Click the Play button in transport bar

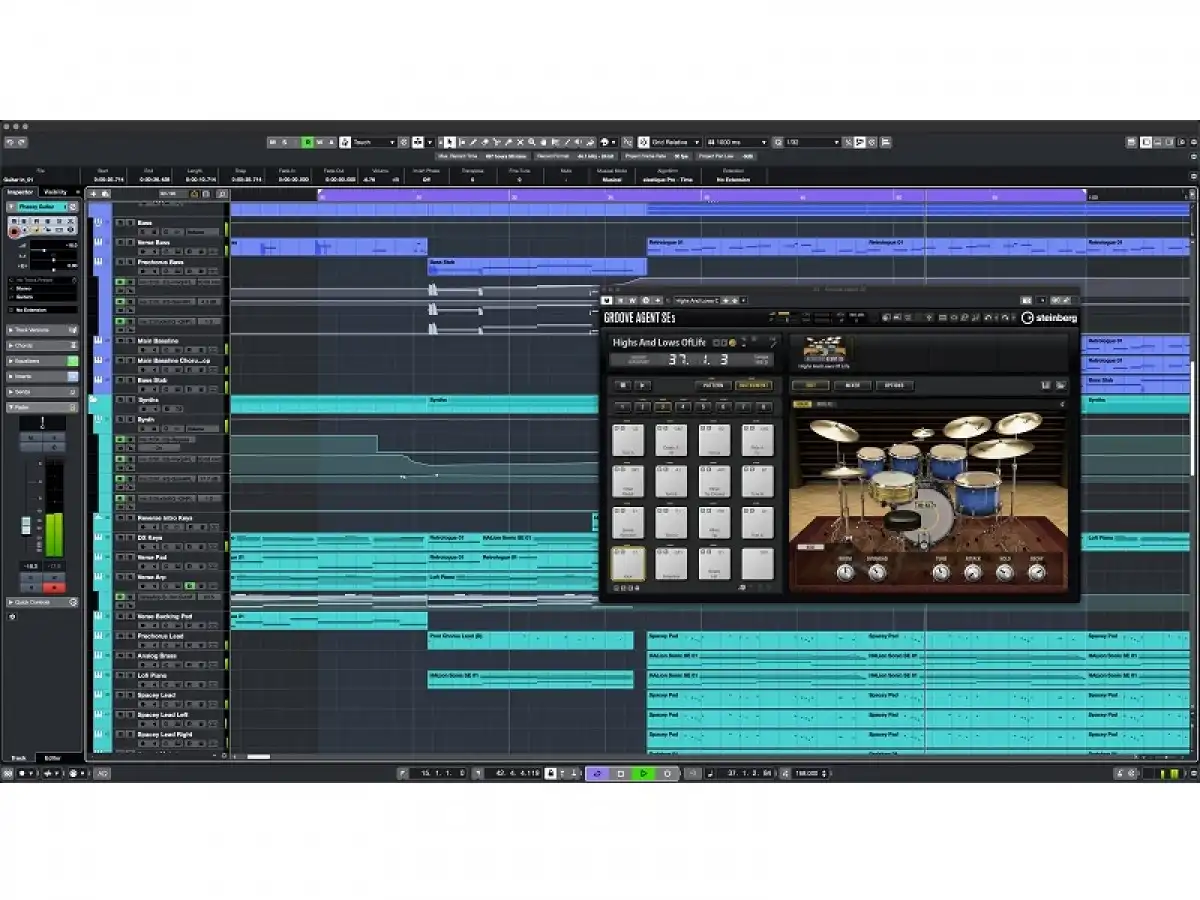[x=643, y=773]
